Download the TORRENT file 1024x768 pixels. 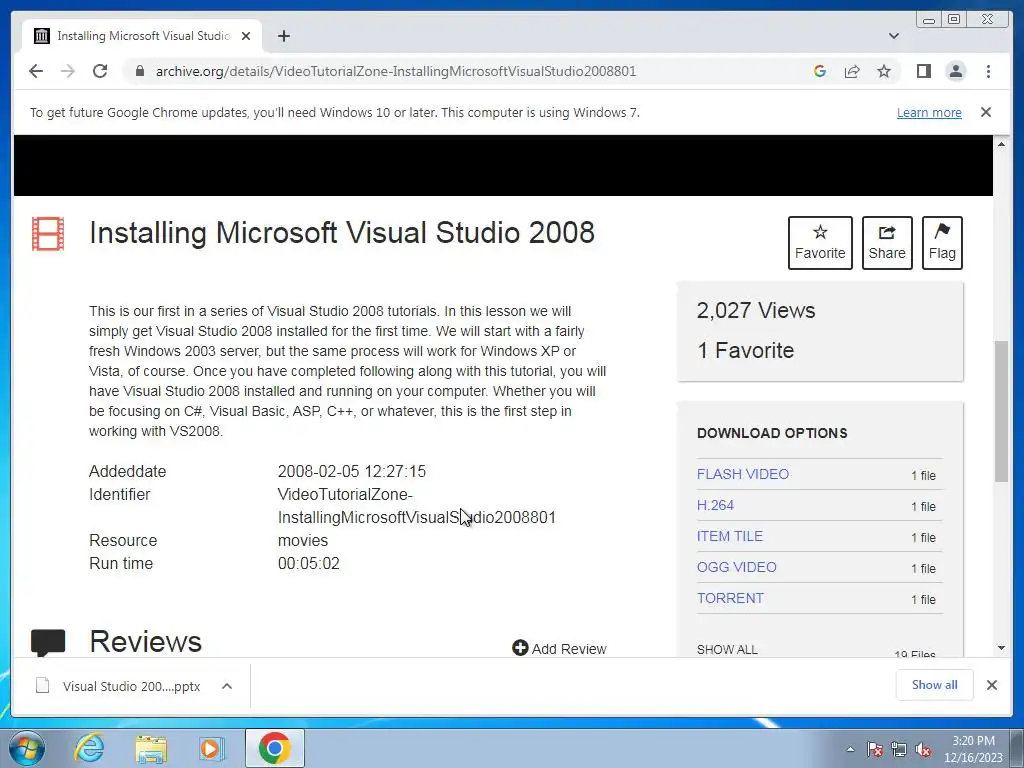(x=730, y=598)
